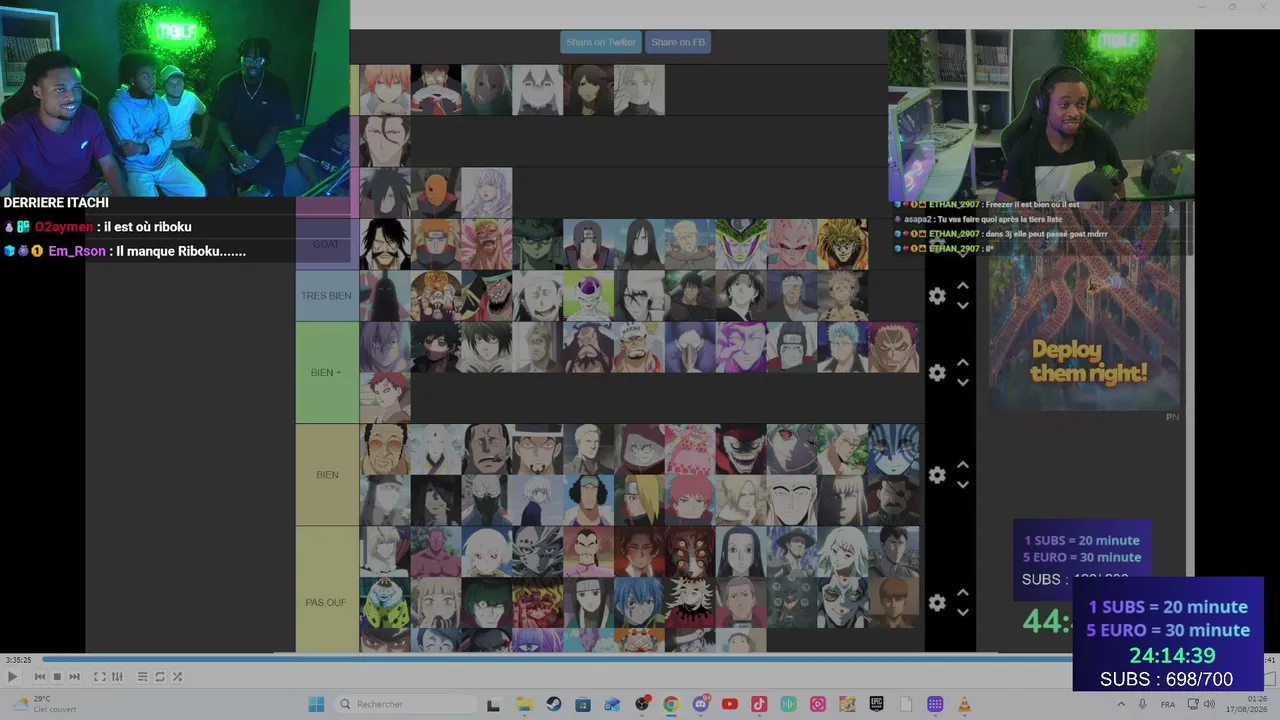The image size is (1280, 720).
Task: Switch the FRA keyboard language indicator
Action: click(x=1168, y=704)
